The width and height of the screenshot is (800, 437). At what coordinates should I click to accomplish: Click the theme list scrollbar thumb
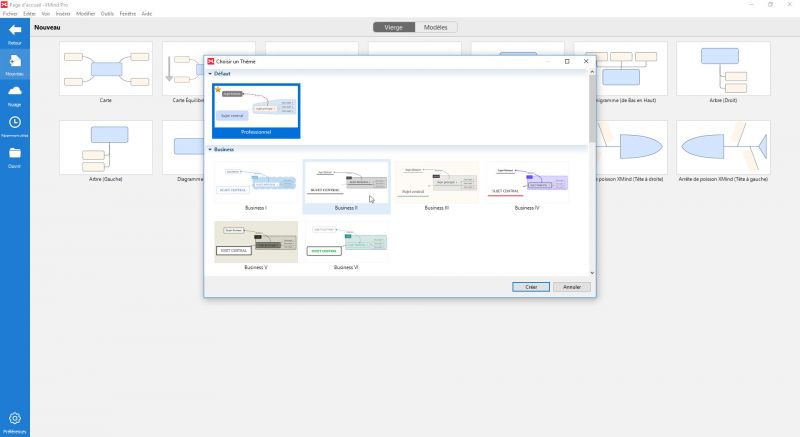tap(592, 109)
